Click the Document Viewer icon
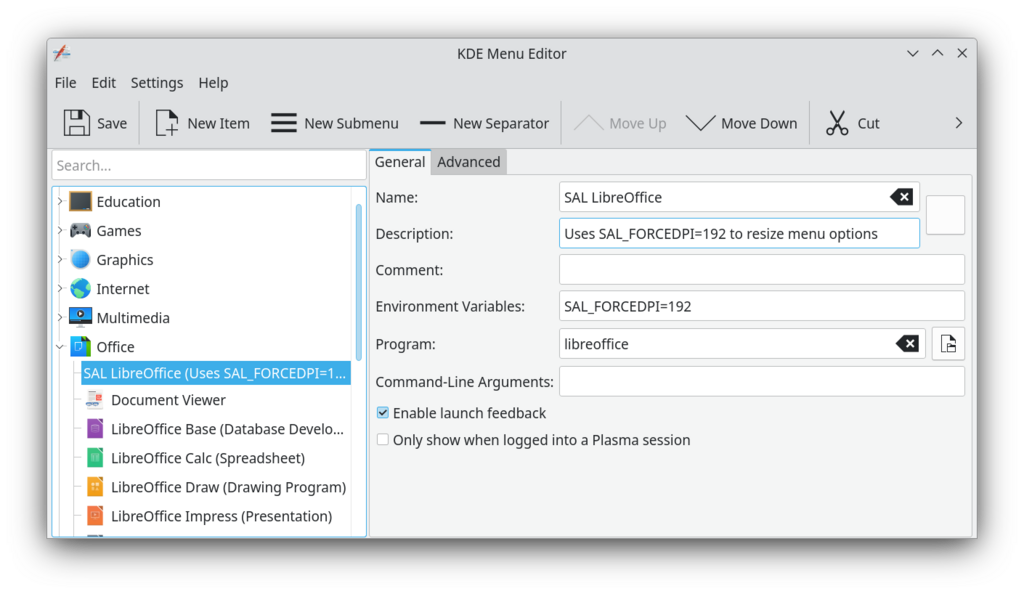This screenshot has width=1024, height=594. [95, 399]
